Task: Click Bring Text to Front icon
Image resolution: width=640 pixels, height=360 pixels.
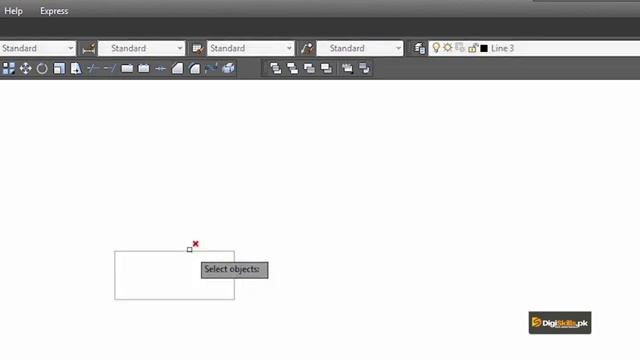Action: click(x=347, y=68)
